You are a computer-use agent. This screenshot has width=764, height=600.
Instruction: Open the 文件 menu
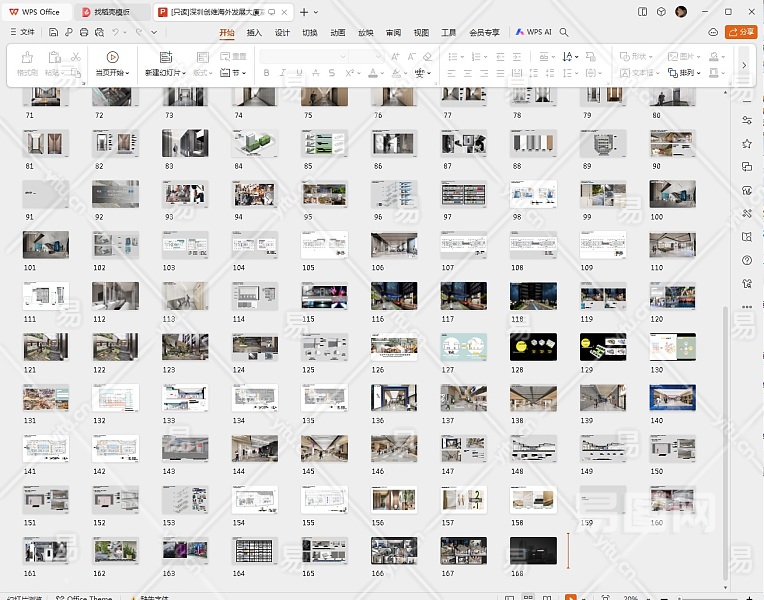22,32
